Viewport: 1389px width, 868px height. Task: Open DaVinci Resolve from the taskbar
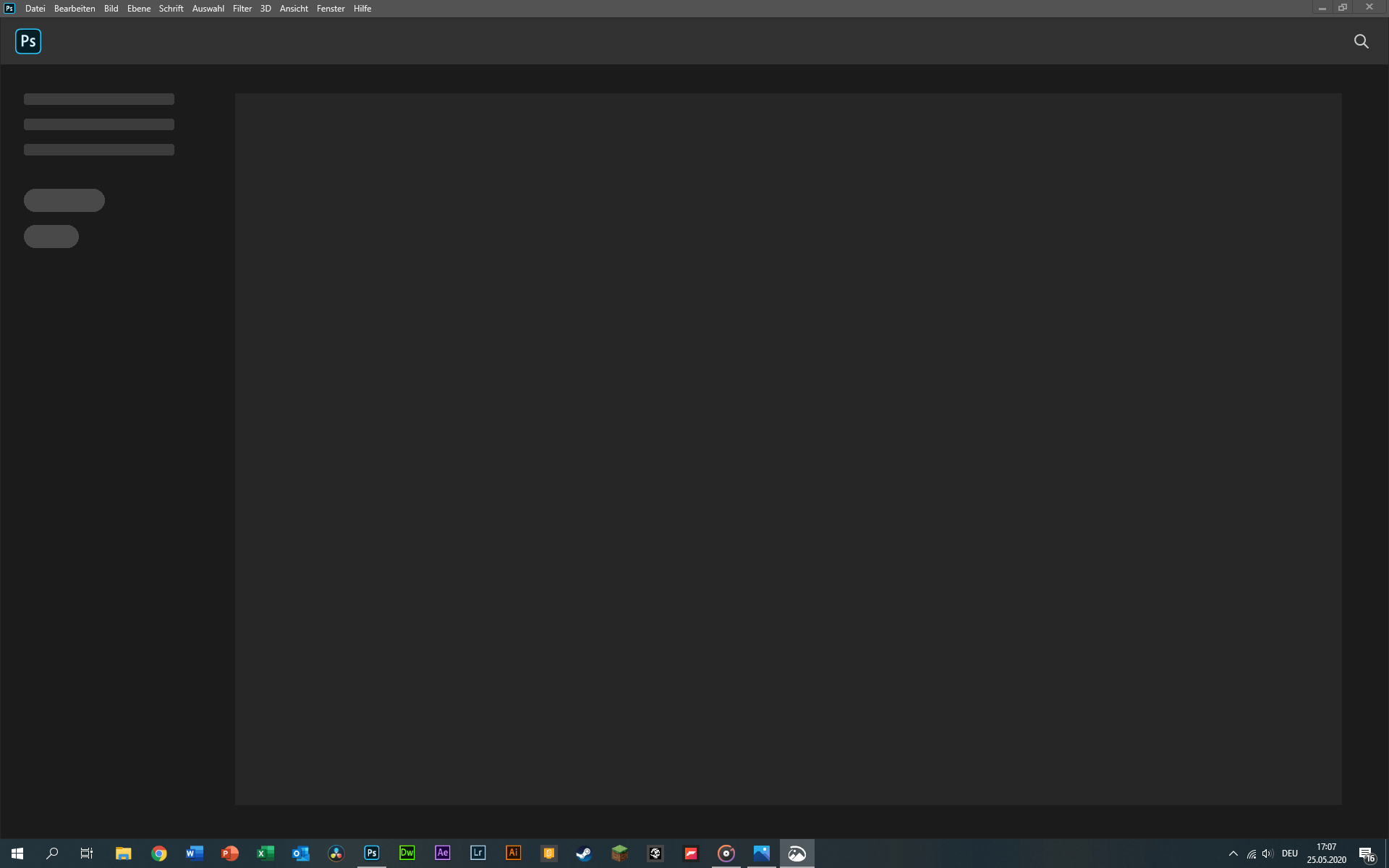336,854
